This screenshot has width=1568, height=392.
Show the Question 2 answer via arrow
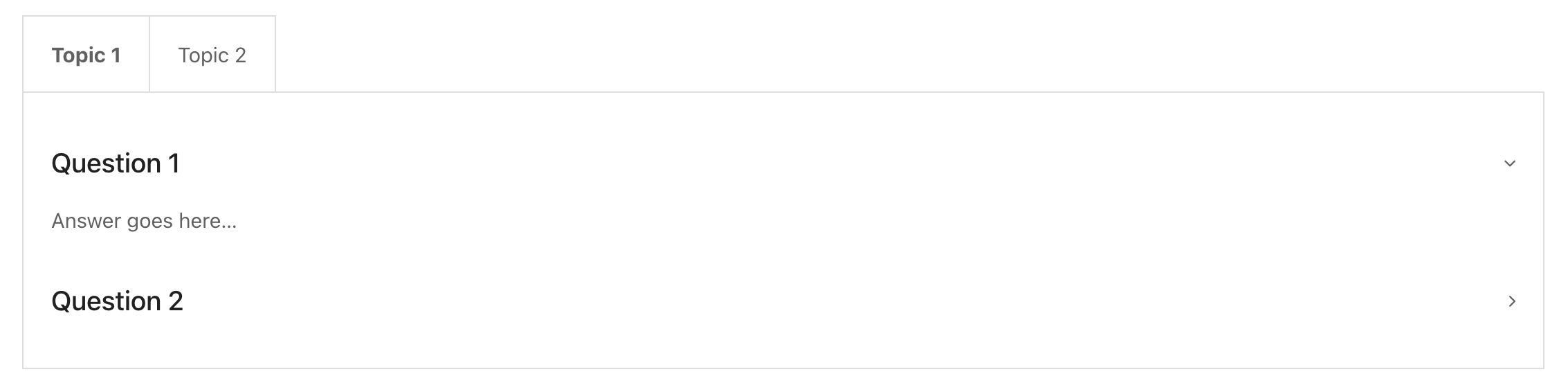1512,301
